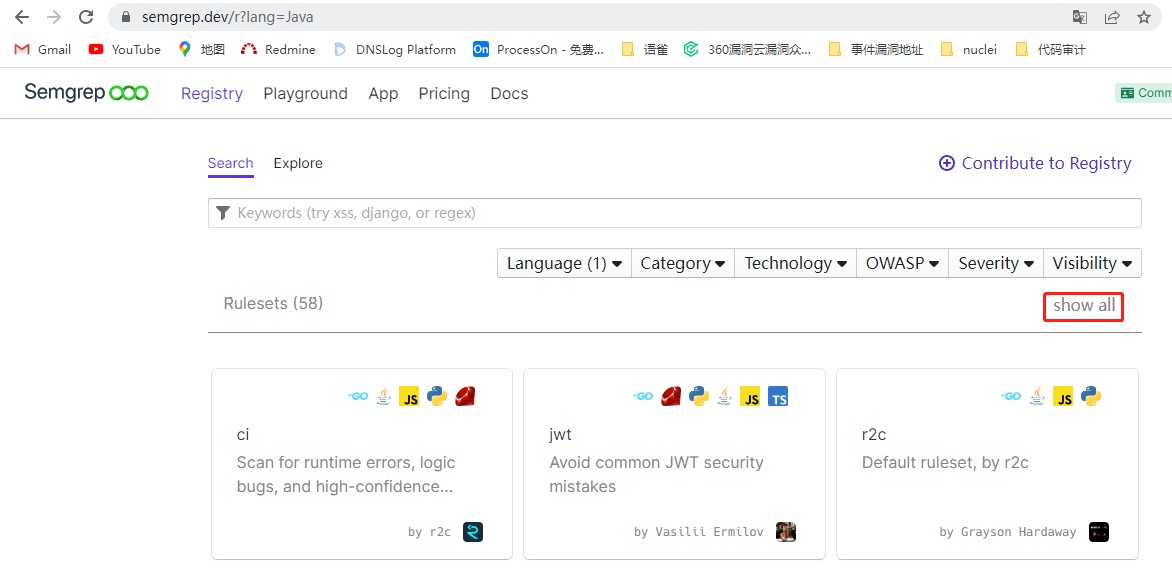
Task: Click show all for Rulesets
Action: click(x=1084, y=306)
